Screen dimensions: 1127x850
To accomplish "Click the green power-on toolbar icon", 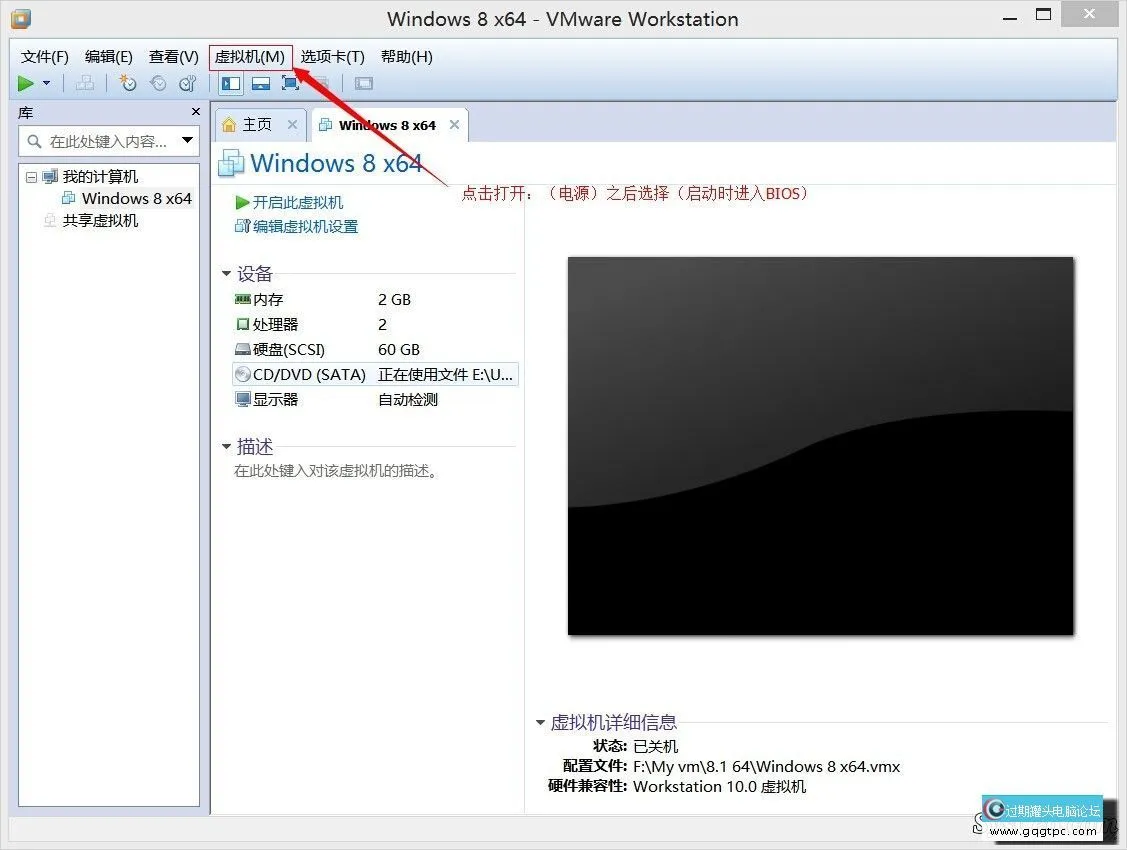I will [x=26, y=84].
